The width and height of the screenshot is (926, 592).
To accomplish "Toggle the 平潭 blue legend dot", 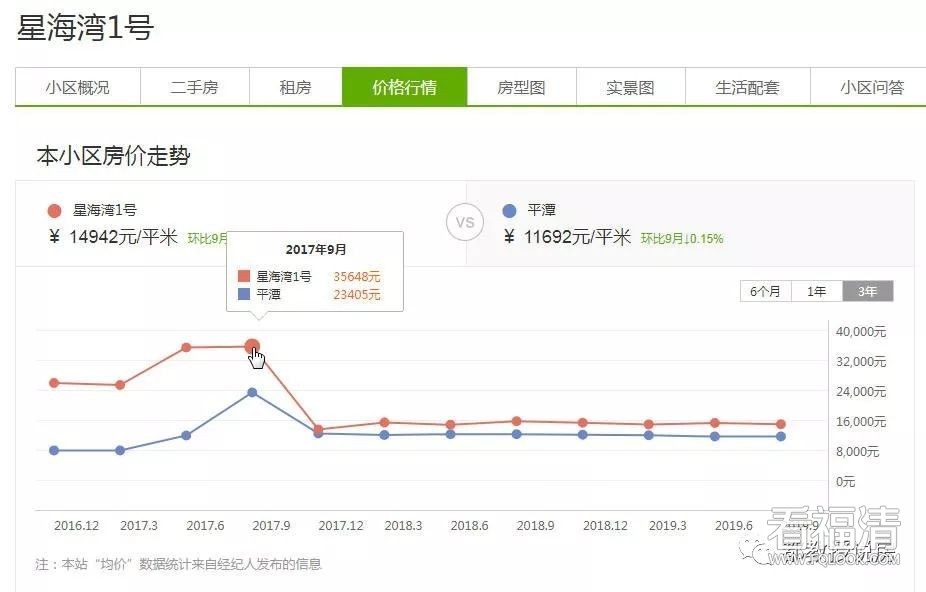I will pos(509,211).
